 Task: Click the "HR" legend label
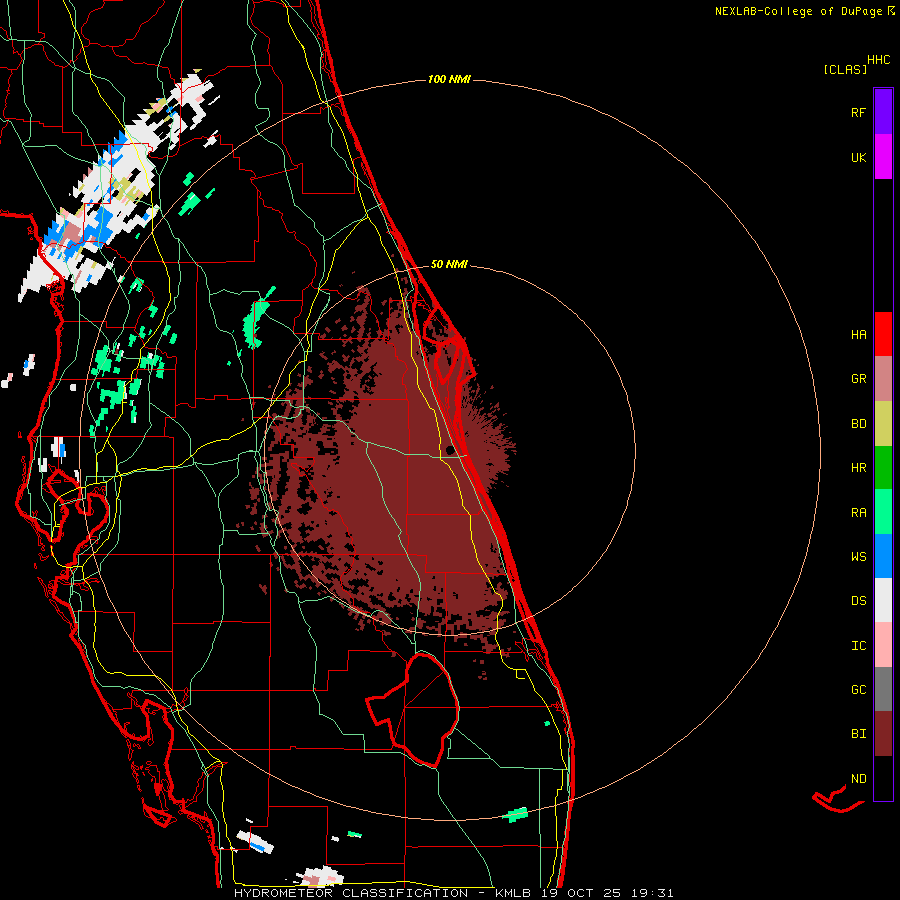click(x=858, y=468)
